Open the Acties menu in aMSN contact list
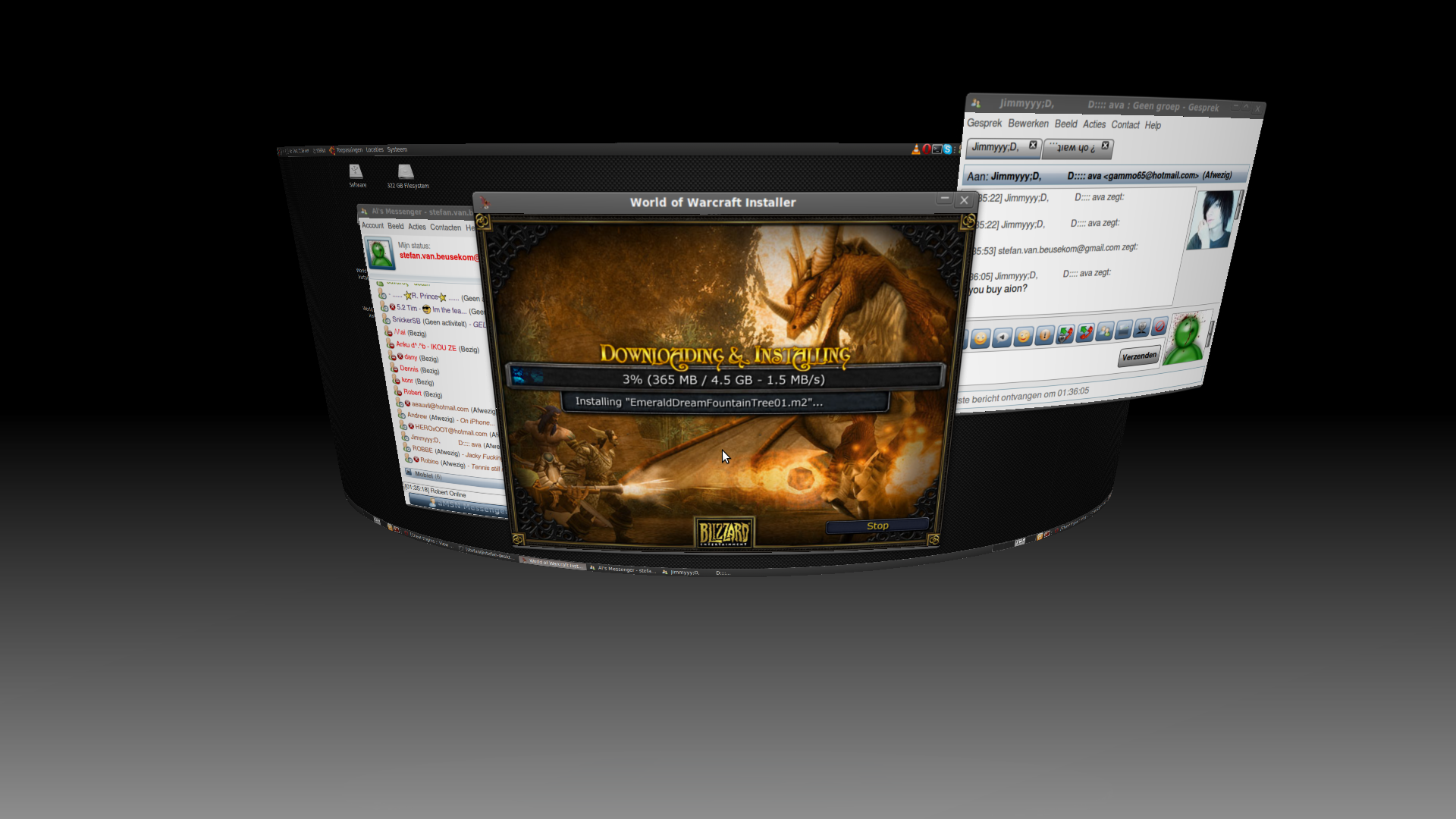This screenshot has width=1456, height=819. pyautogui.click(x=417, y=227)
